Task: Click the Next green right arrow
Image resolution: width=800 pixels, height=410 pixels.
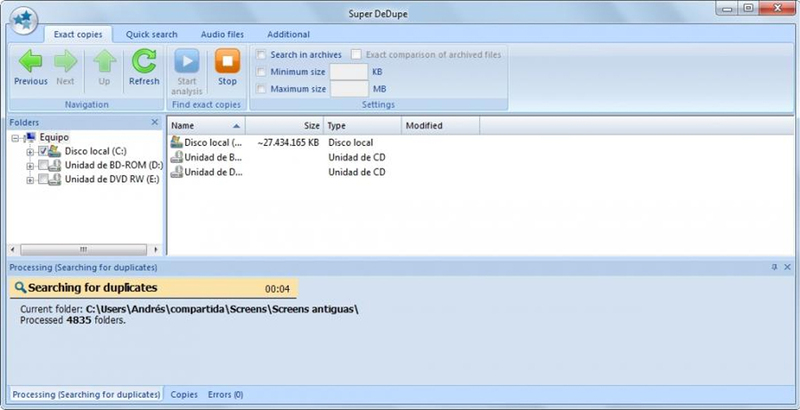Action: (65, 68)
